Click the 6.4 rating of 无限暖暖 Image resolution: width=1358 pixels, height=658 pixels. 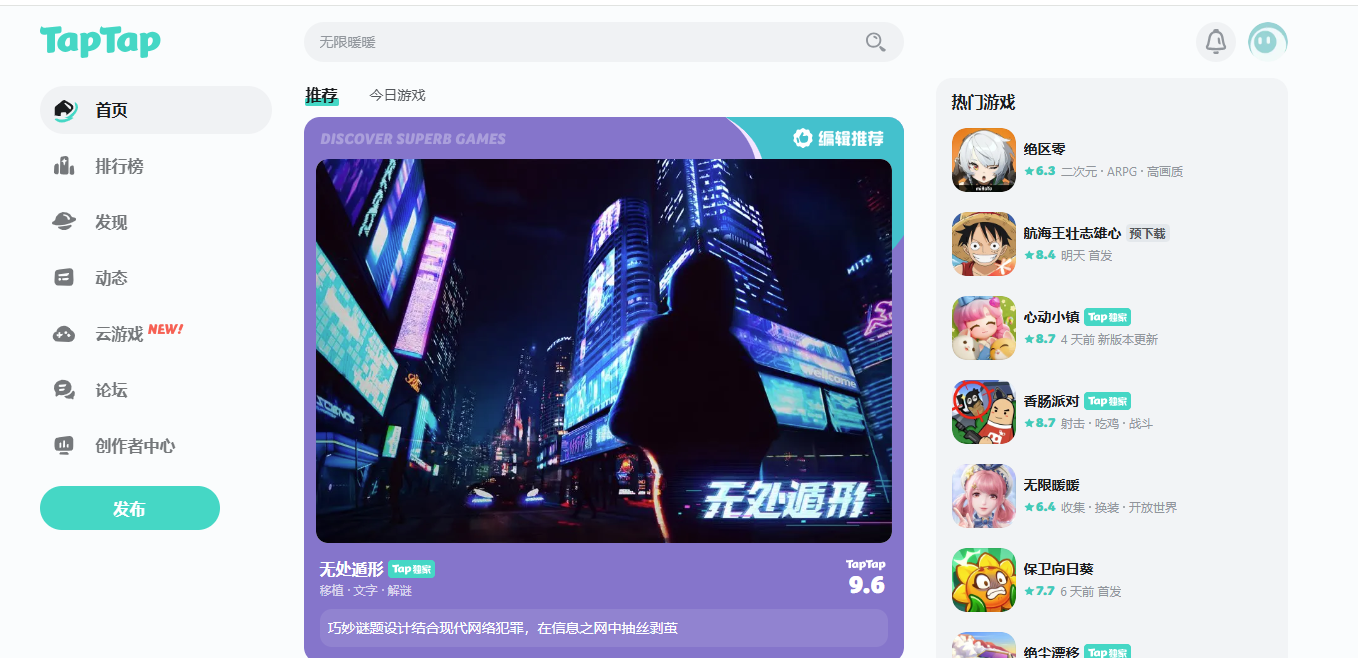(1040, 507)
